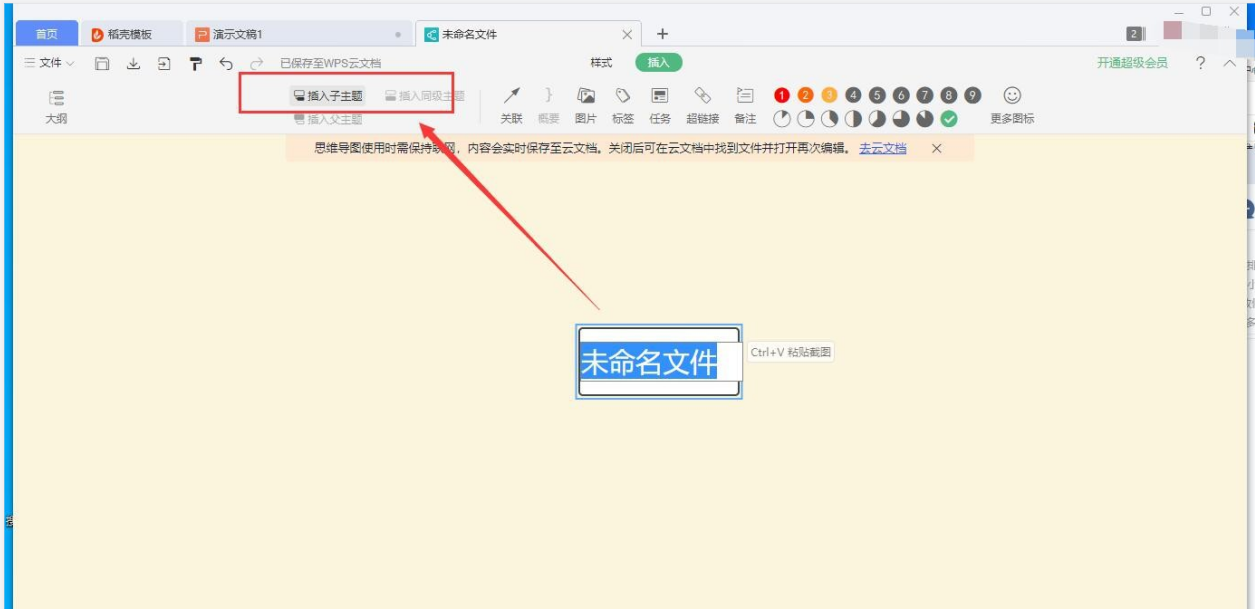Apply priority 9 marker
Screen dimensions: 1255x609
coord(972,95)
